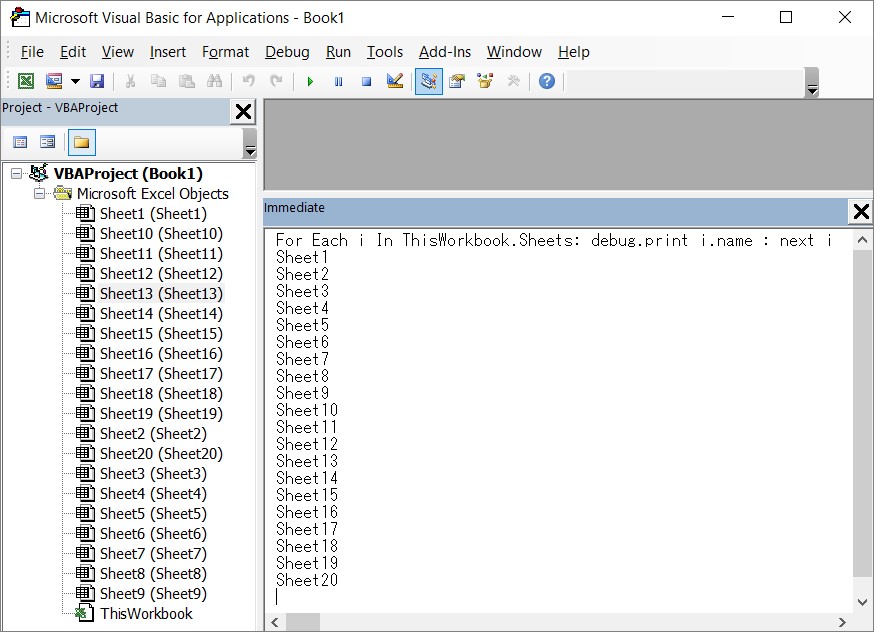Click the Sheet15 worksheet icon in tree
This screenshot has width=874, height=632.
point(85,333)
